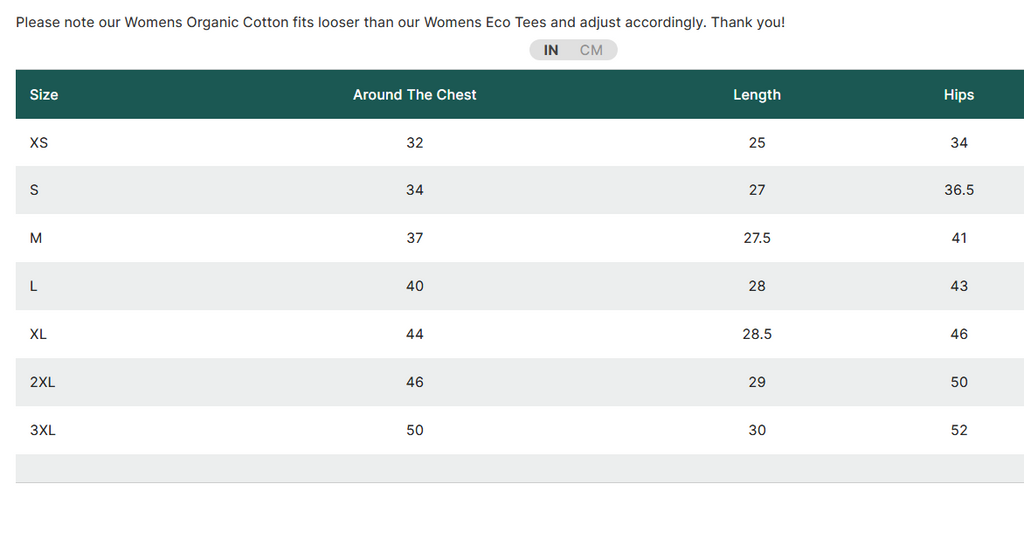Select the 2XL size row label
1024x560 pixels.
click(42, 382)
